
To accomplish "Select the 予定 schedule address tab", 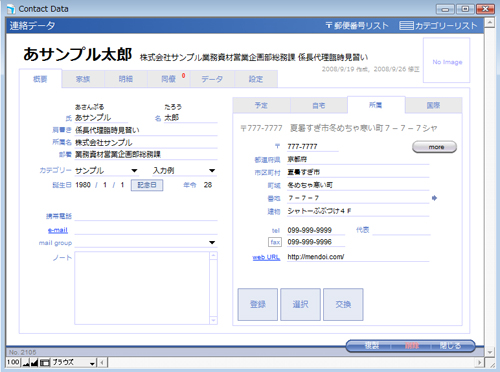I will [x=261, y=105].
